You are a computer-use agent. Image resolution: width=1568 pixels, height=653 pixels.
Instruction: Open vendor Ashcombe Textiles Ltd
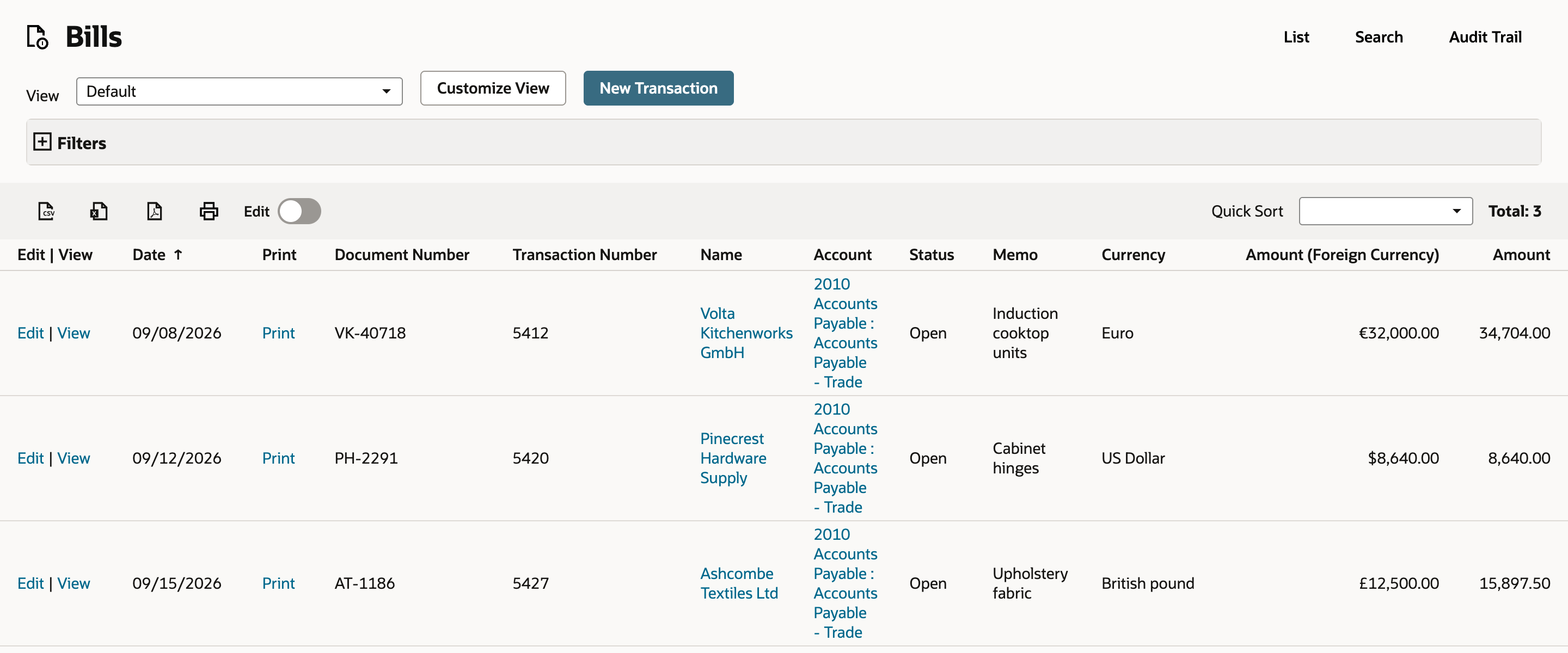coord(739,583)
